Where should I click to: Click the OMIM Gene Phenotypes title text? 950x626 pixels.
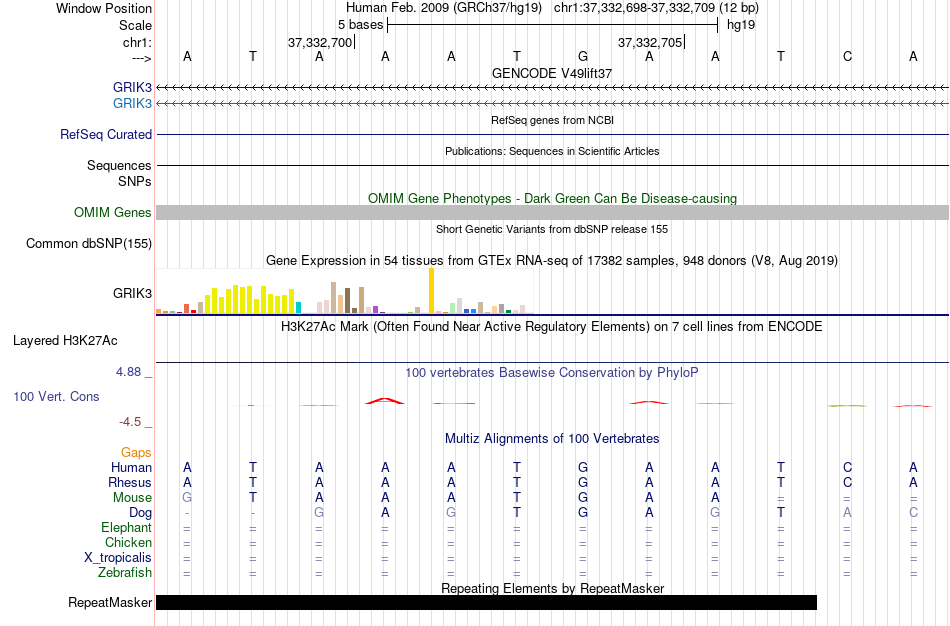[553, 198]
